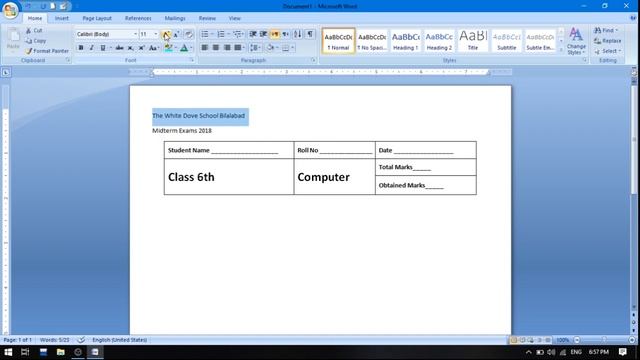
Task: Toggle Underline formatting
Action: tap(102, 48)
